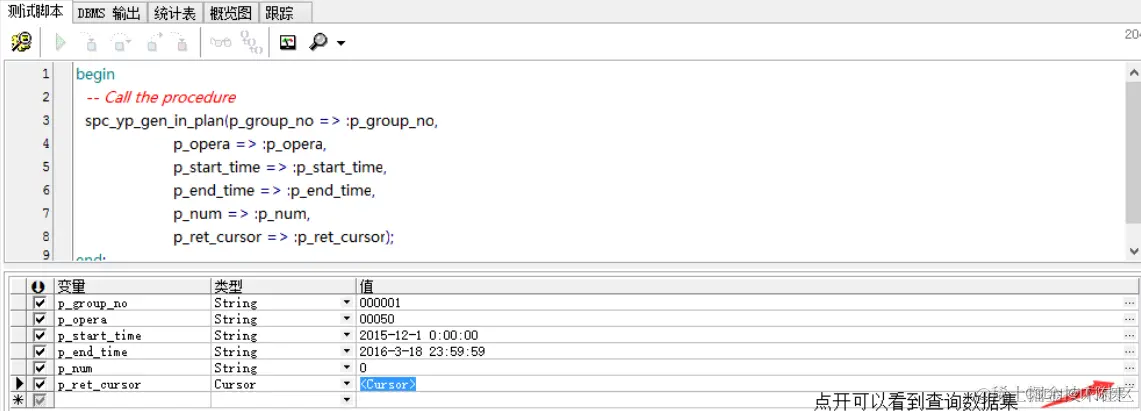Click the Step Into debug icon

tap(90, 44)
